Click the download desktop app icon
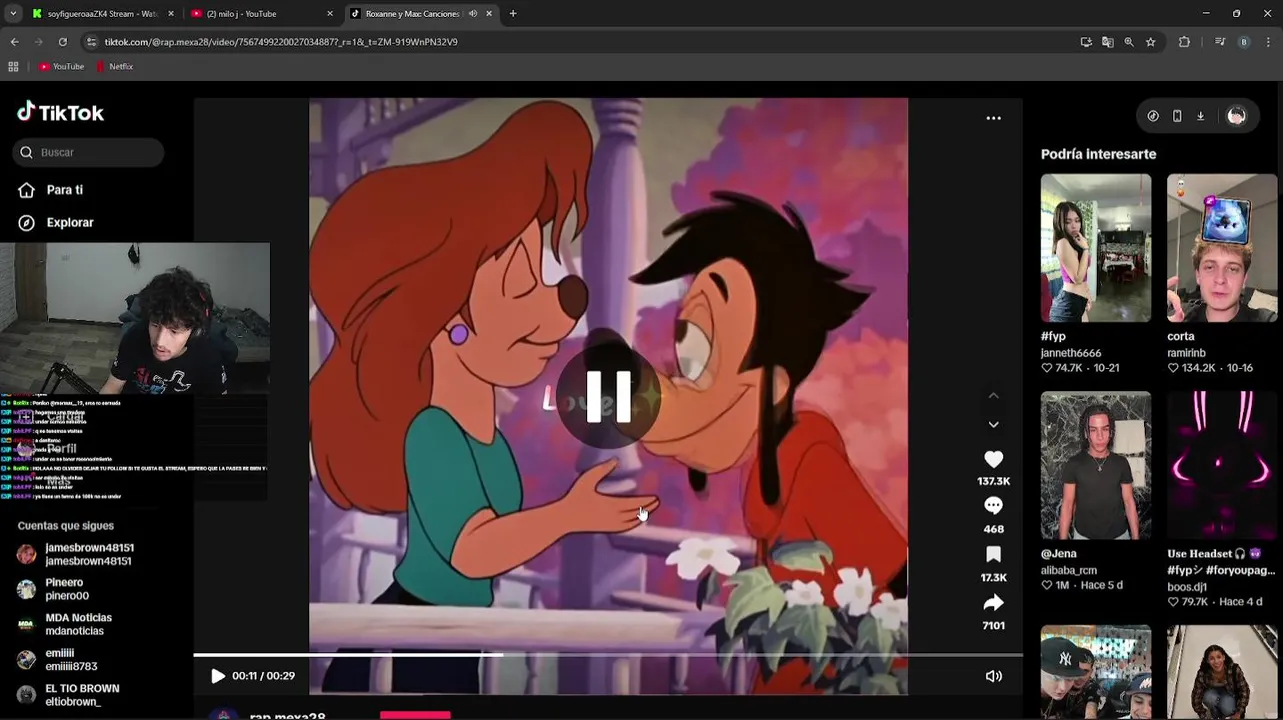The width and height of the screenshot is (1283, 720). 1201,116
